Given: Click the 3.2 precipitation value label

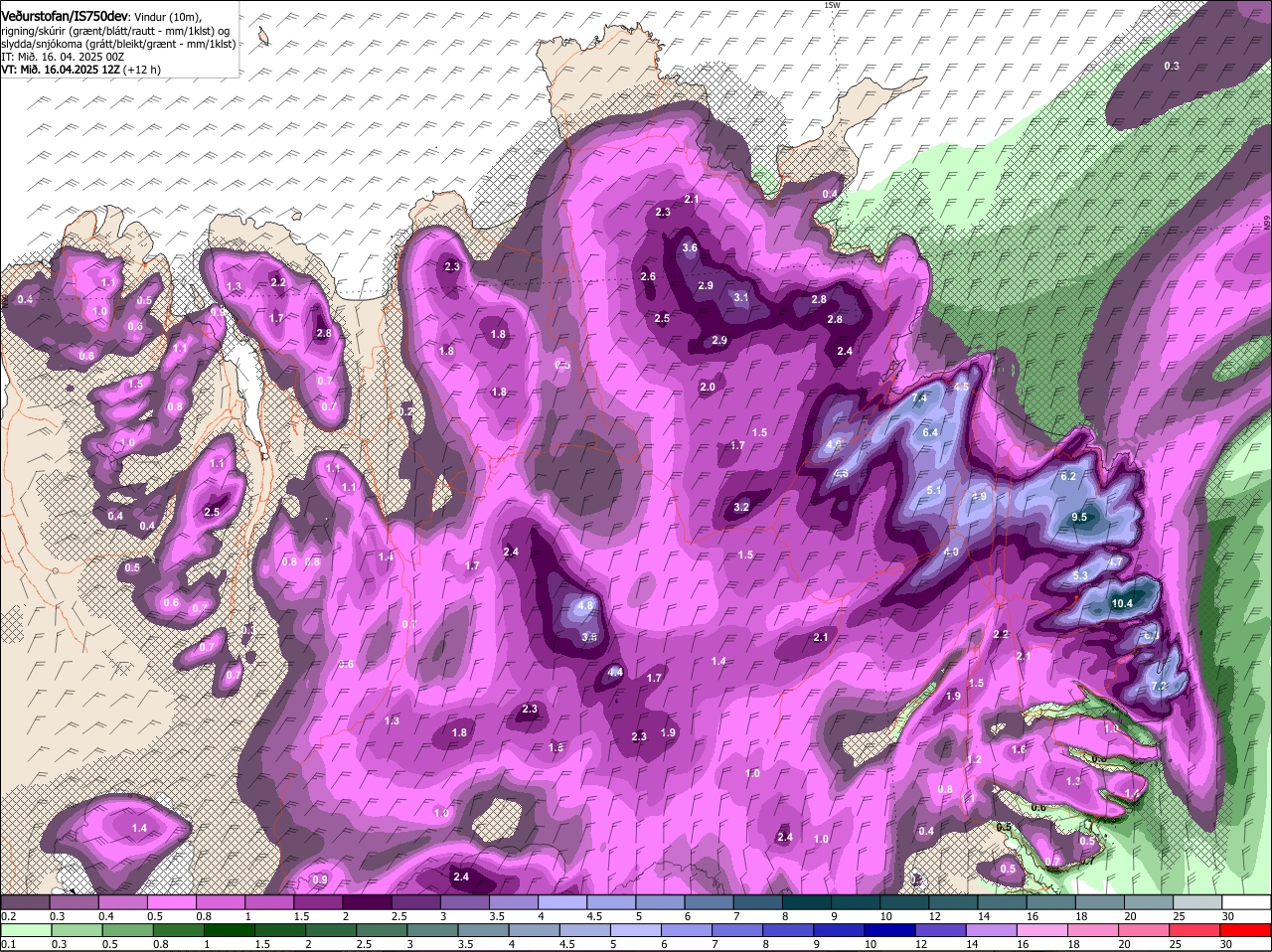Looking at the screenshot, I should point(741,507).
